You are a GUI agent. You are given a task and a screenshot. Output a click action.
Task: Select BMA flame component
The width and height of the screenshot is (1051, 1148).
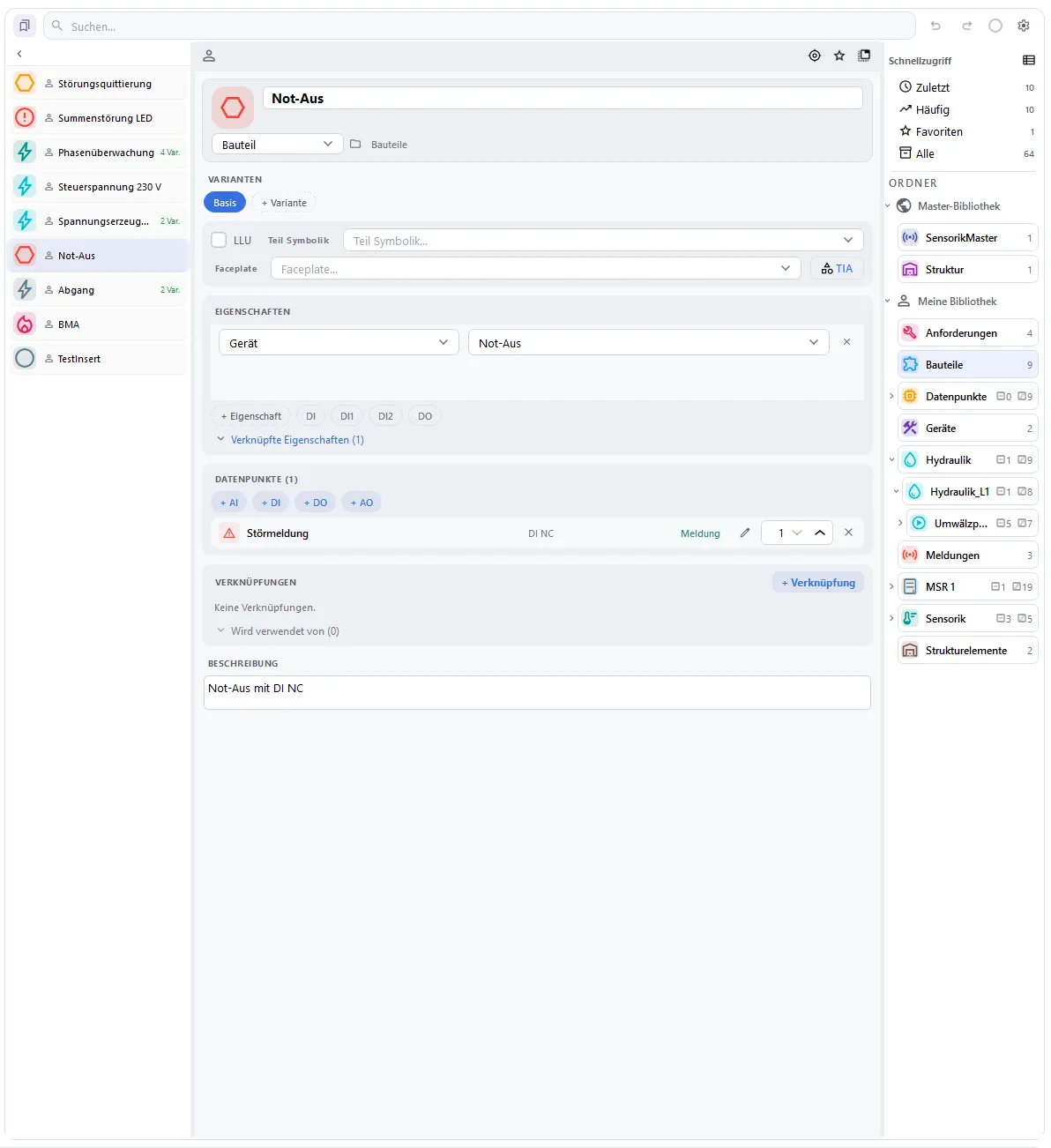tap(99, 324)
